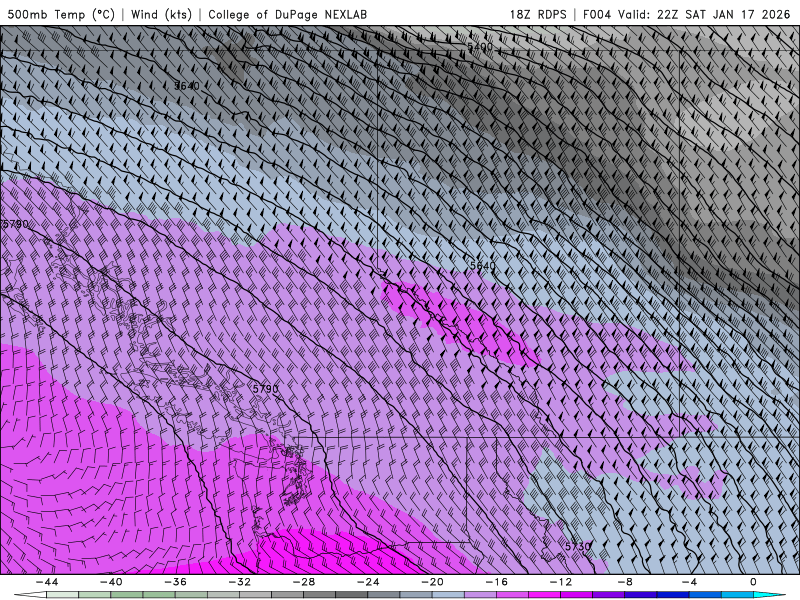
Task: Click the -16 colorbar tick label
Action: 497,582
